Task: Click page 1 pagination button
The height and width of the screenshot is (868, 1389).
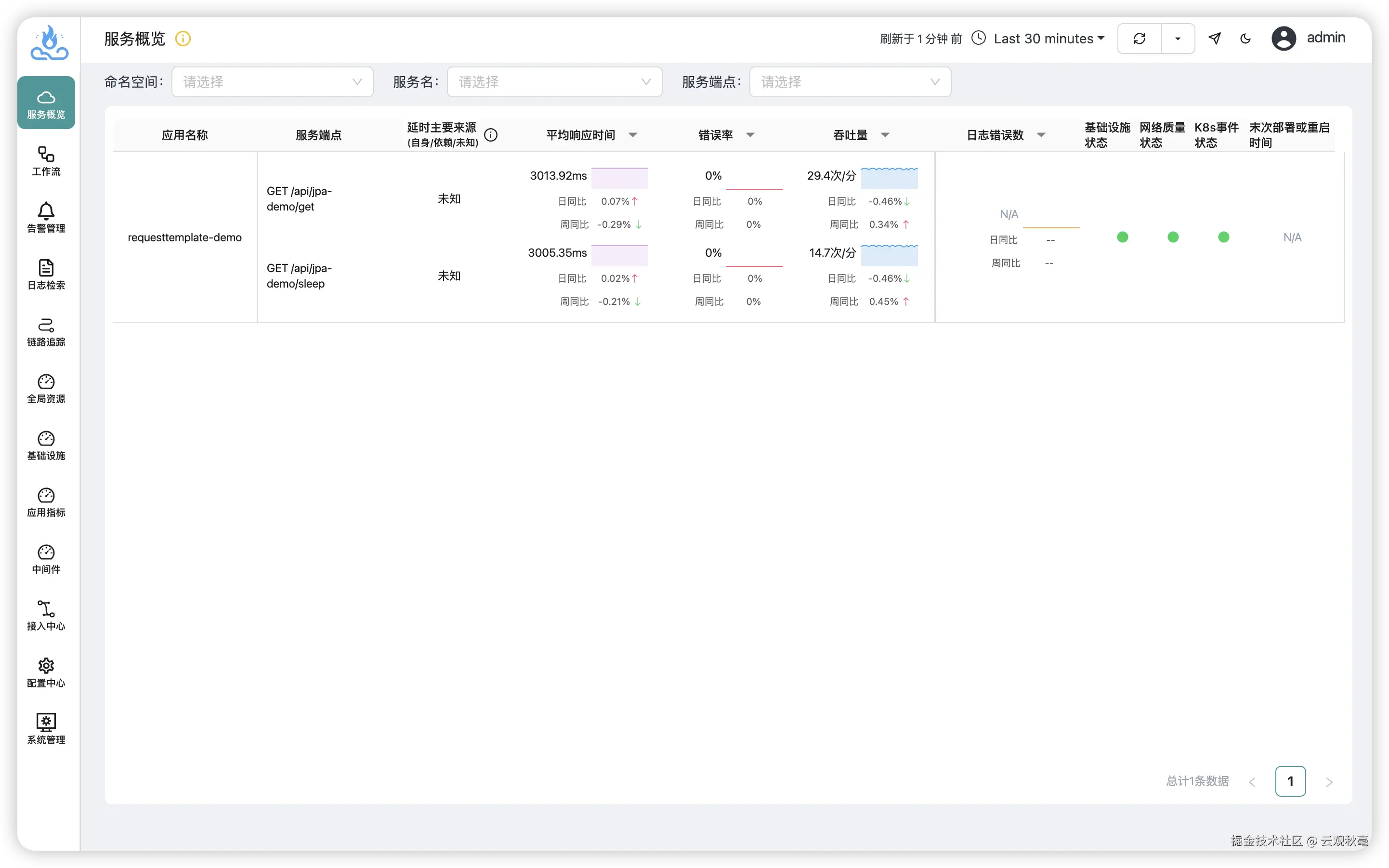Action: 1290,781
